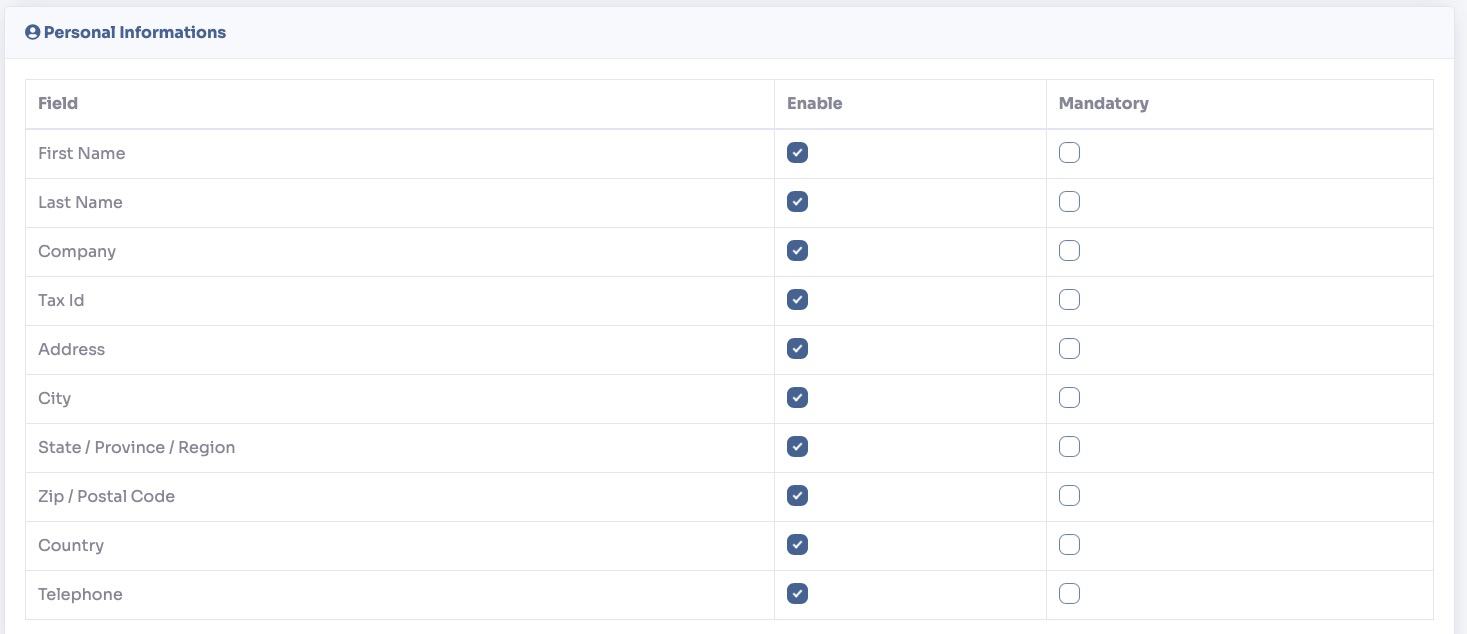Make Address mandatory

tap(1069, 348)
